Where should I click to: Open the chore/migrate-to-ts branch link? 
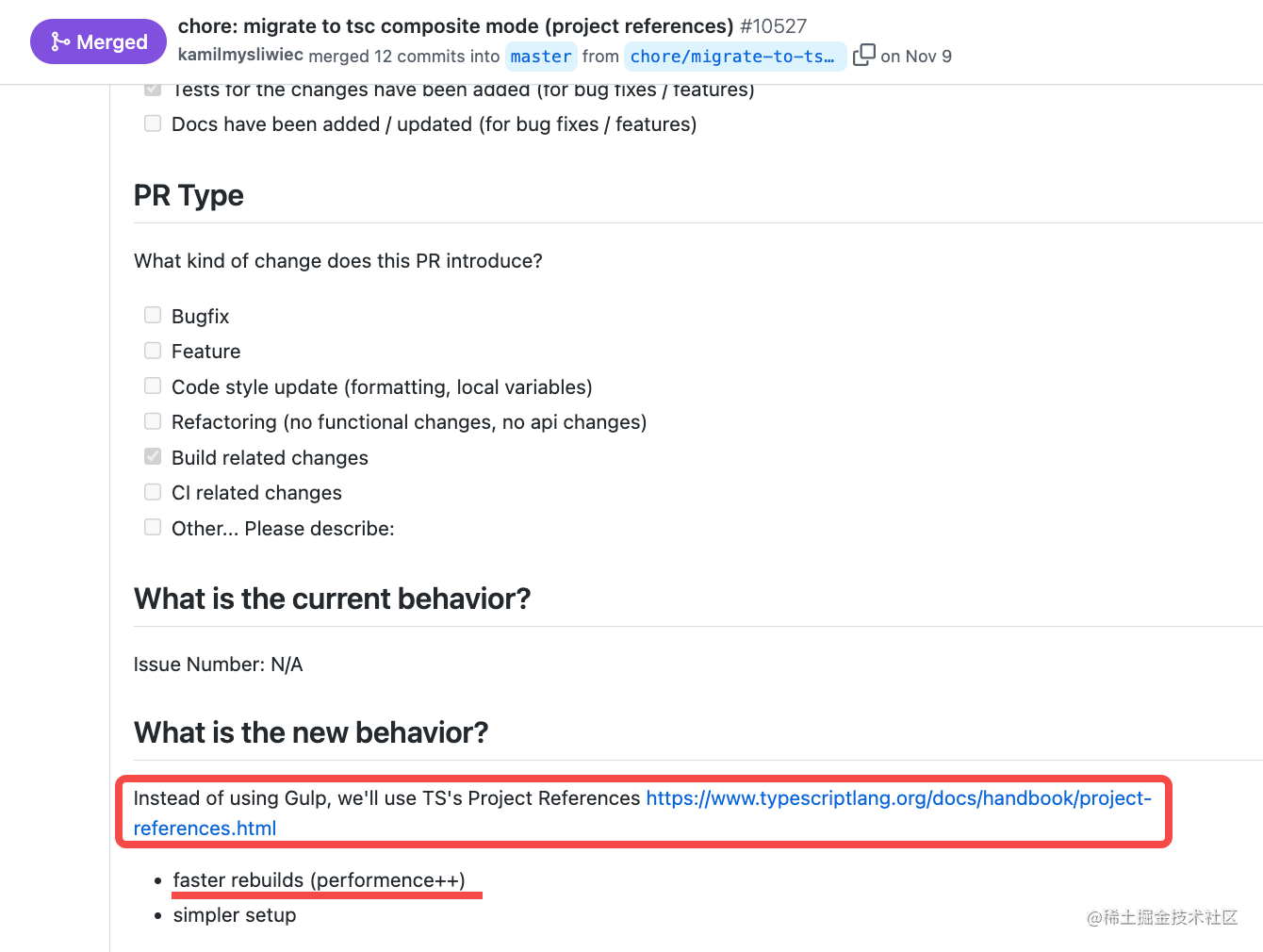[734, 57]
